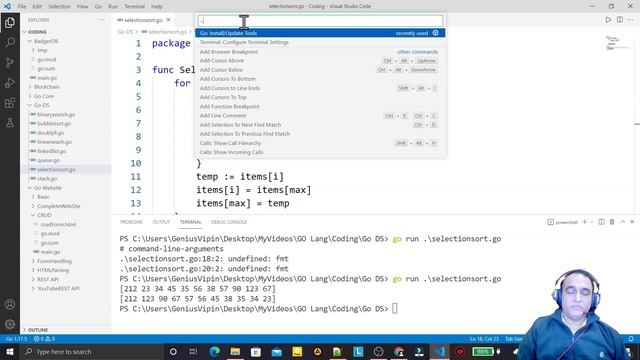Select Add Cursor Above command
640x360 pixels.
(320, 60)
